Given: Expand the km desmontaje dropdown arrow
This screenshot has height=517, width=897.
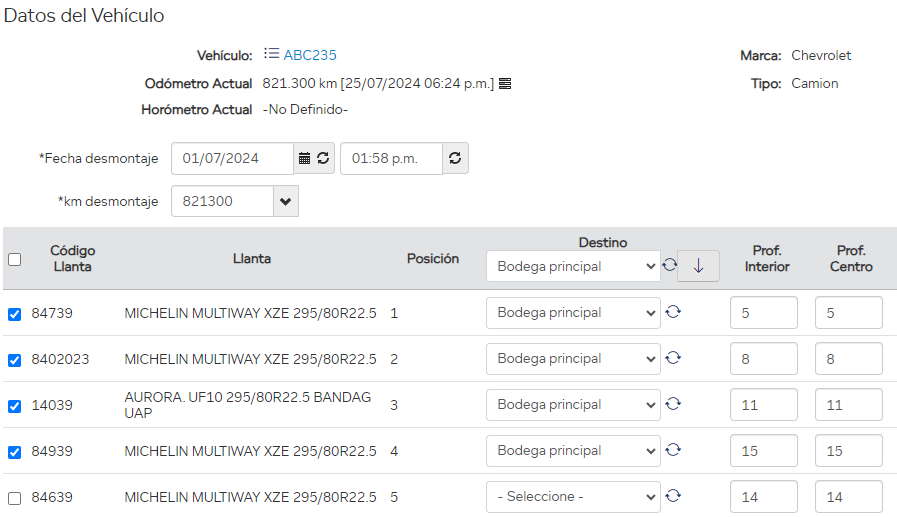Looking at the screenshot, I should click(286, 201).
